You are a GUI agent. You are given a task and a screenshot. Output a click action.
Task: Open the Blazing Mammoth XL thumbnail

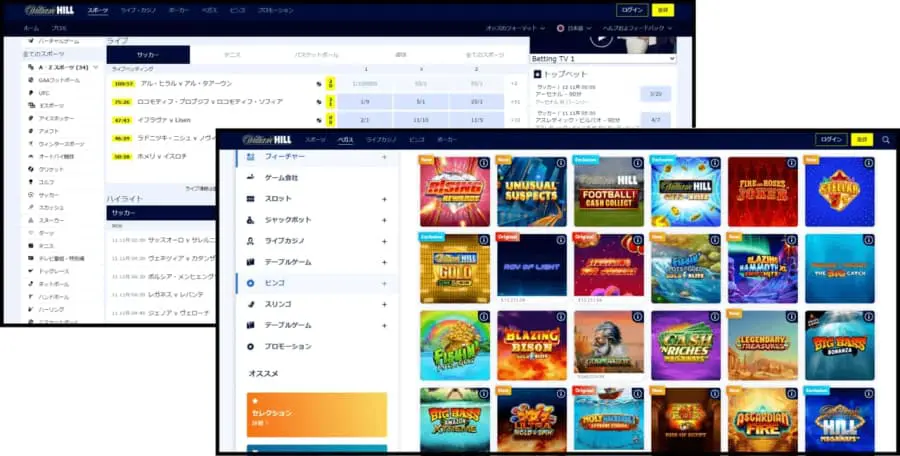pos(763,269)
